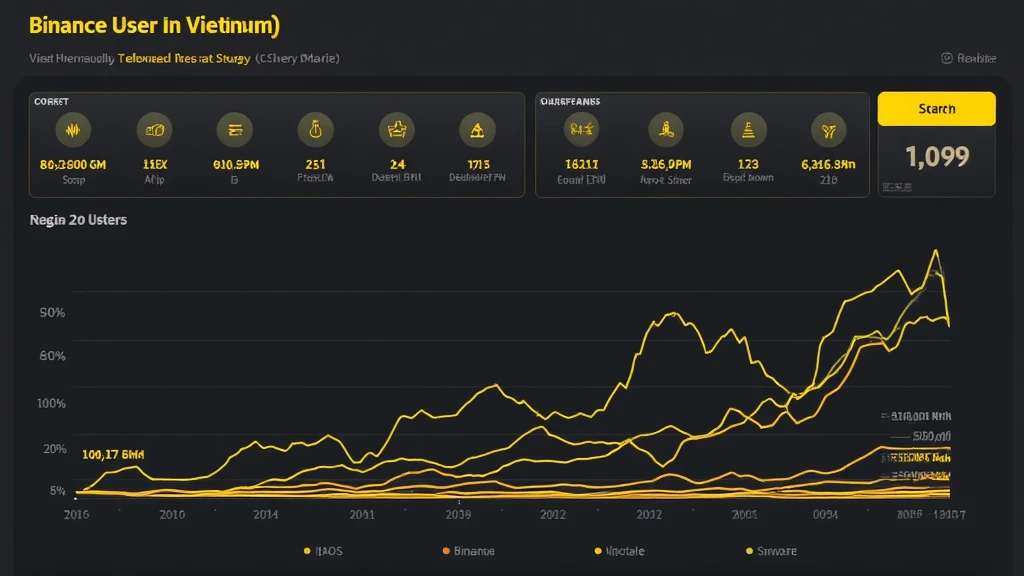Click the waveform icon above 80,2800 GM

tap(73, 130)
